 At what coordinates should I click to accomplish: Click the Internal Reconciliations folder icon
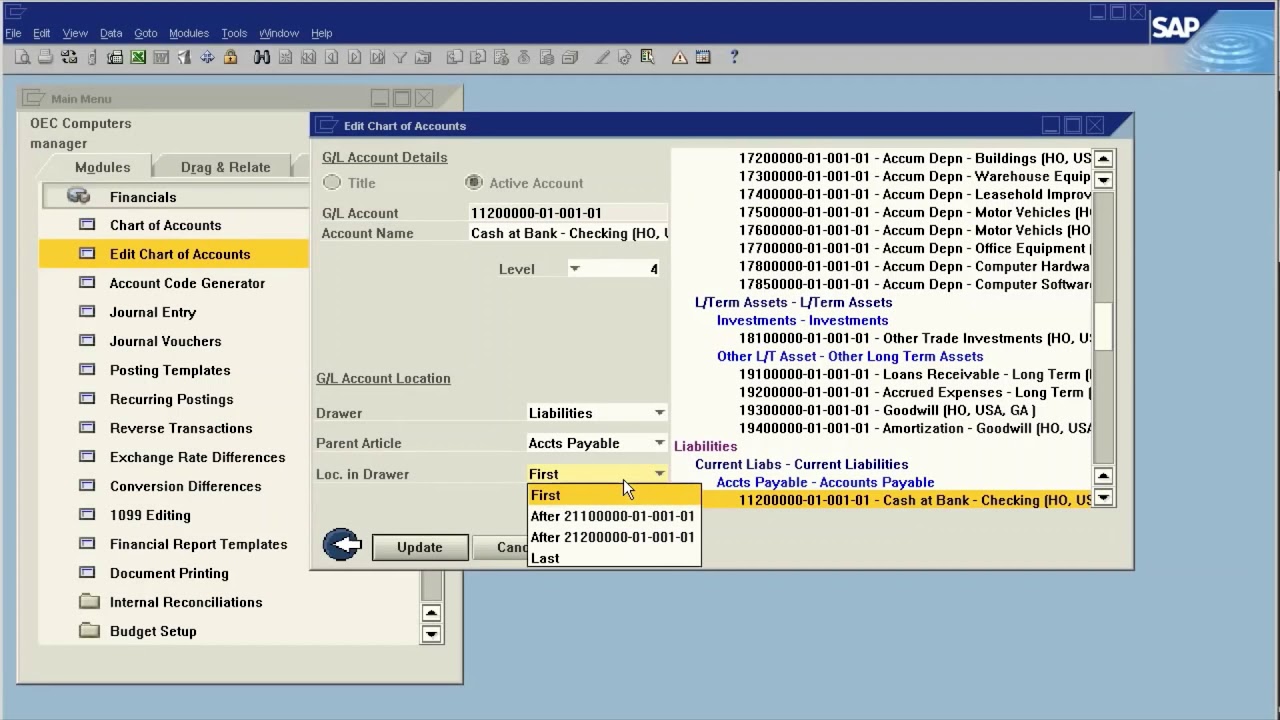click(89, 602)
